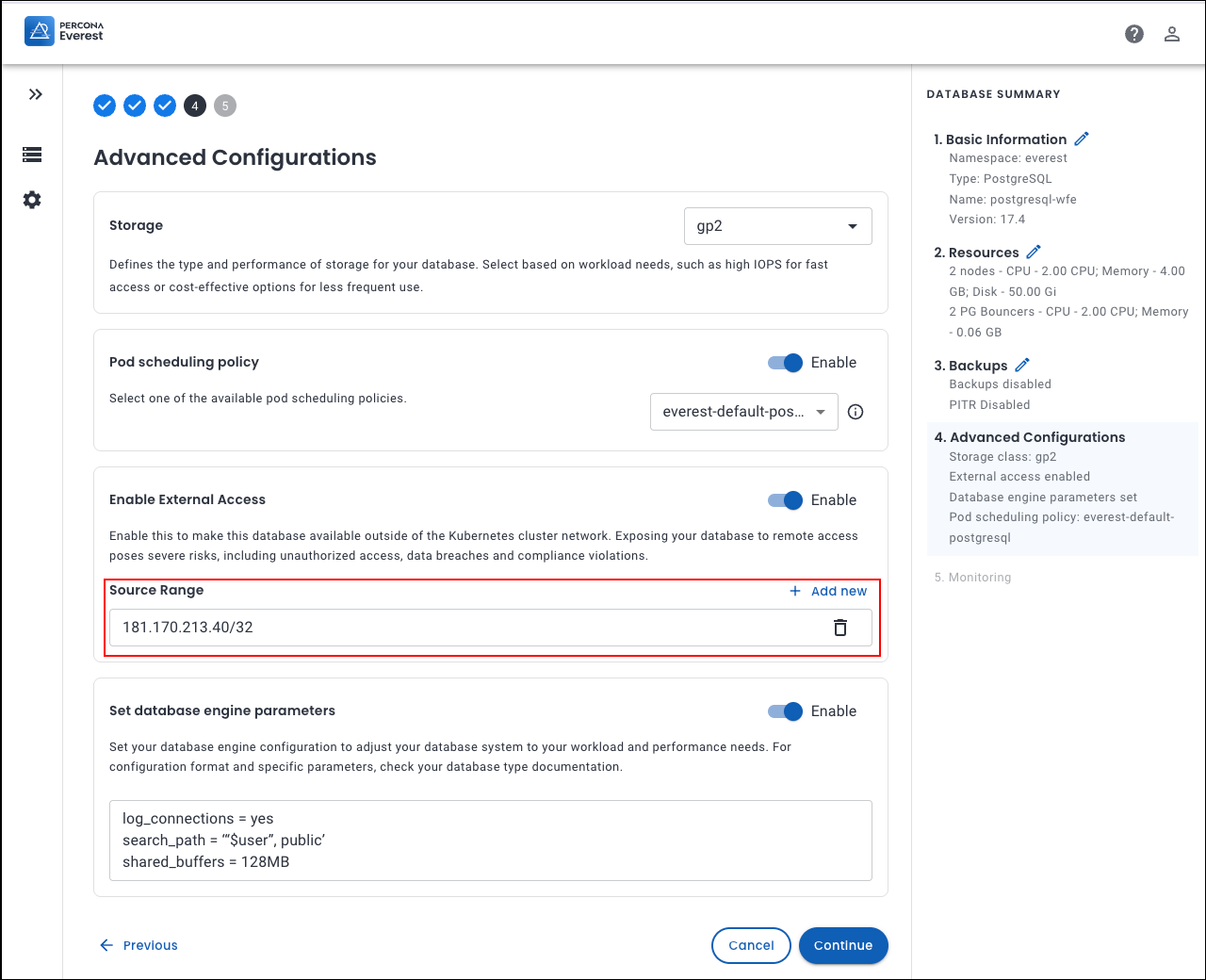Toggle Set database engine parameters switch
The width and height of the screenshot is (1206, 980).
click(x=785, y=711)
